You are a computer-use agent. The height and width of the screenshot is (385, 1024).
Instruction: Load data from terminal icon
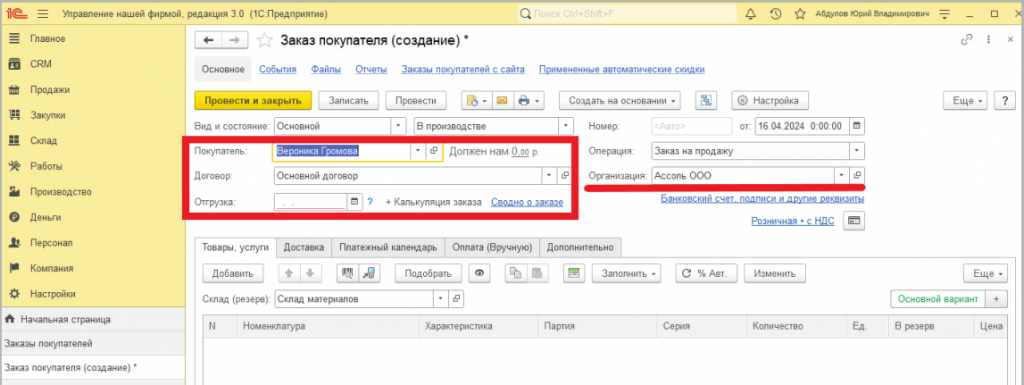click(x=369, y=273)
